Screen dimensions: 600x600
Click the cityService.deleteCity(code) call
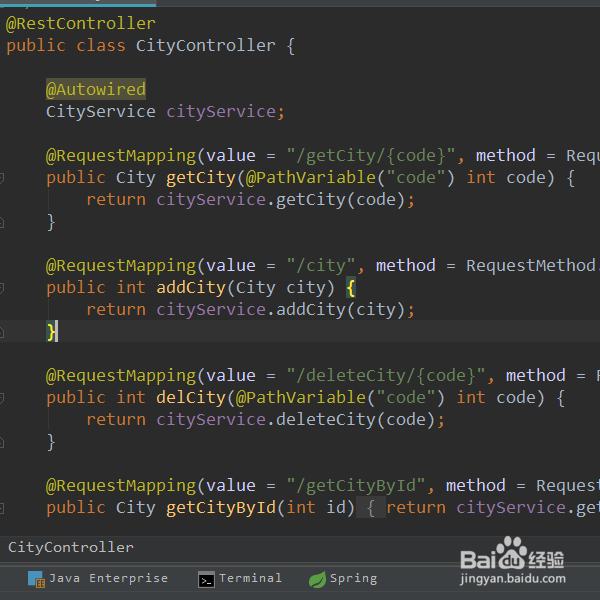click(x=295, y=420)
